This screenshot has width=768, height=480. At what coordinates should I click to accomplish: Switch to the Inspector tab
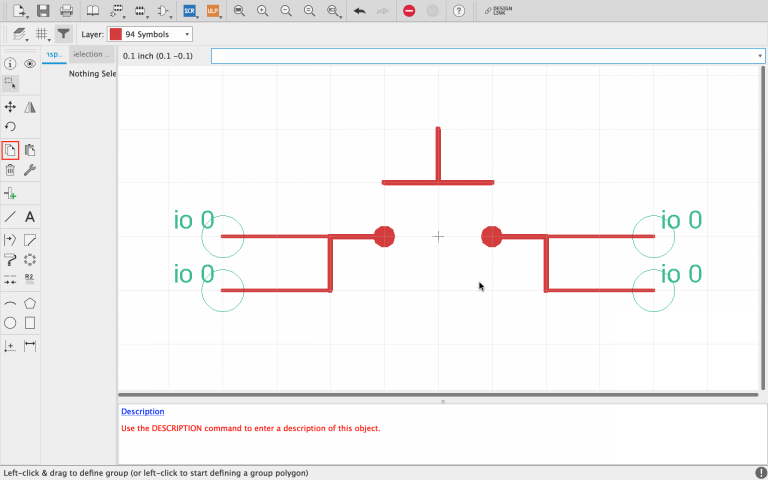[54, 54]
